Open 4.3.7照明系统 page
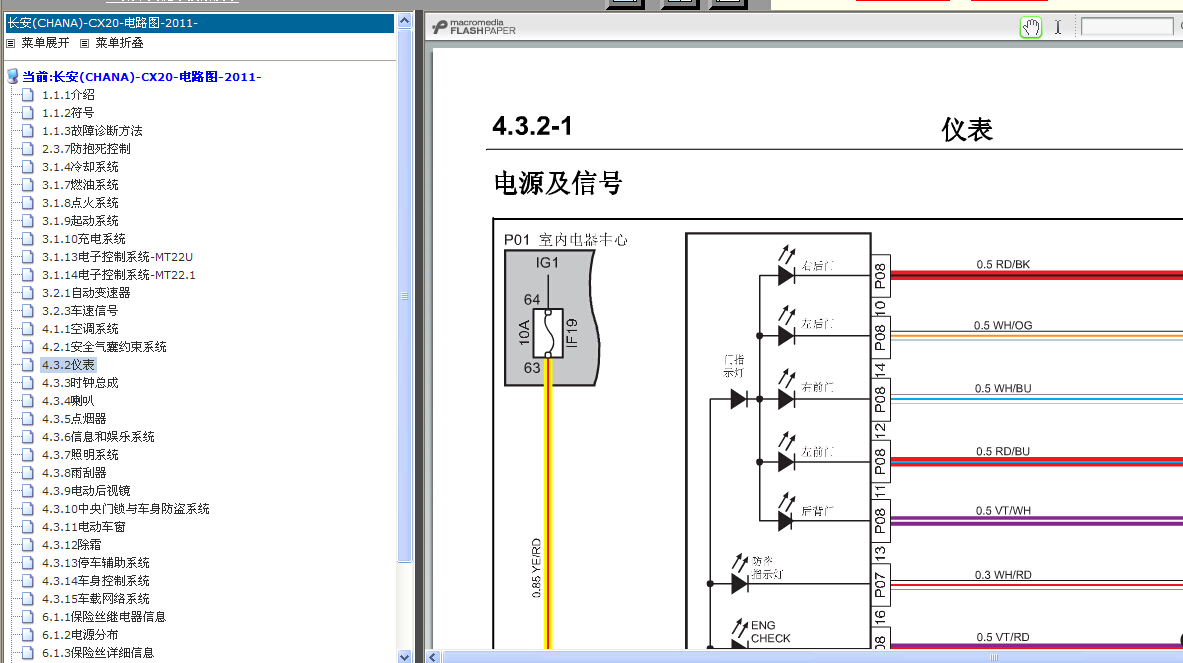1183x663 pixels. [80, 455]
